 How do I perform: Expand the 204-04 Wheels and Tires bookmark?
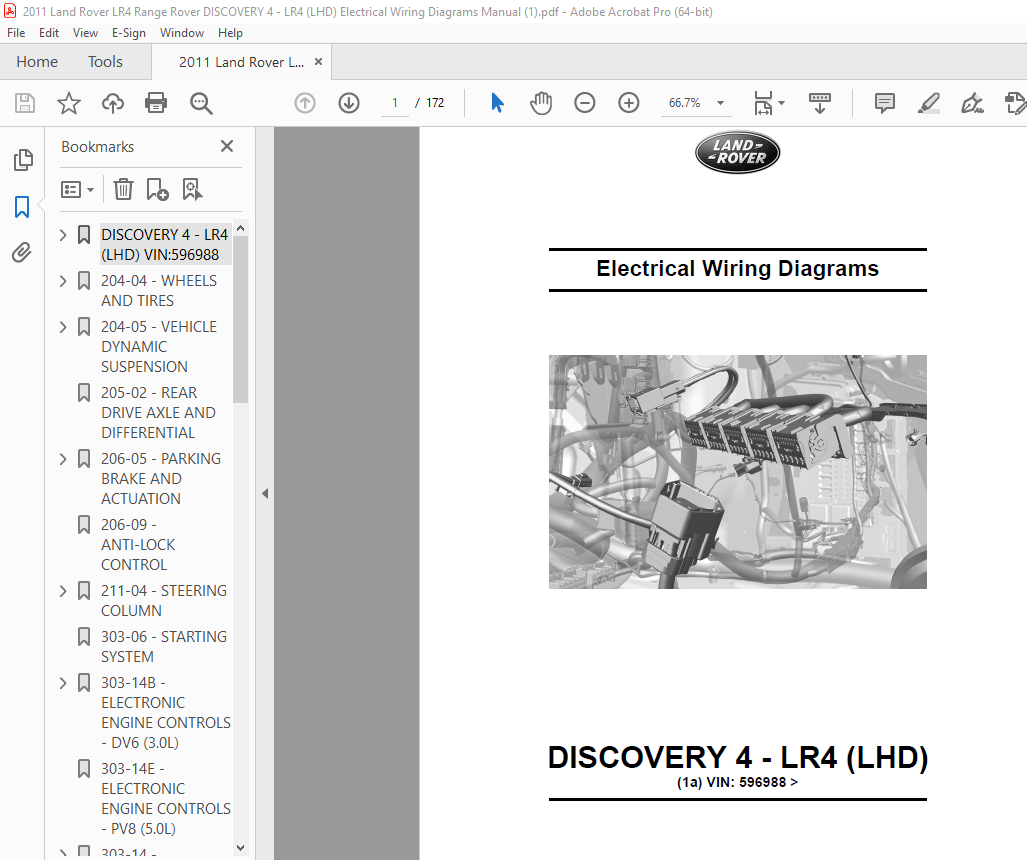[63, 281]
